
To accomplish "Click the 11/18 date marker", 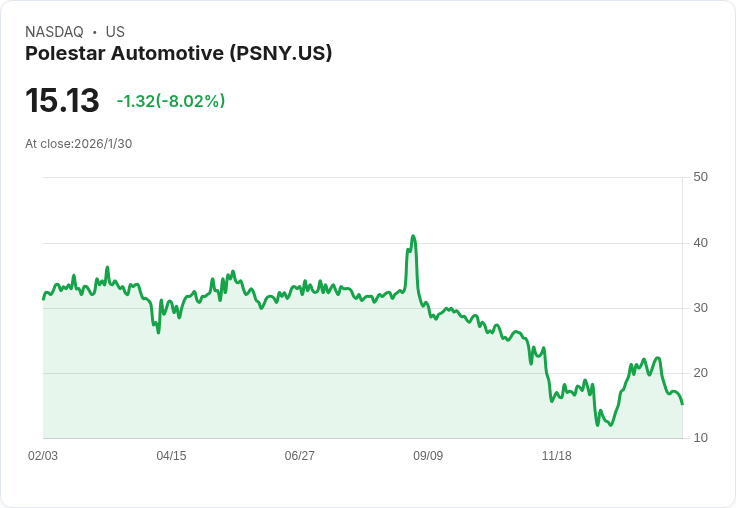I will pyautogui.click(x=556, y=456).
